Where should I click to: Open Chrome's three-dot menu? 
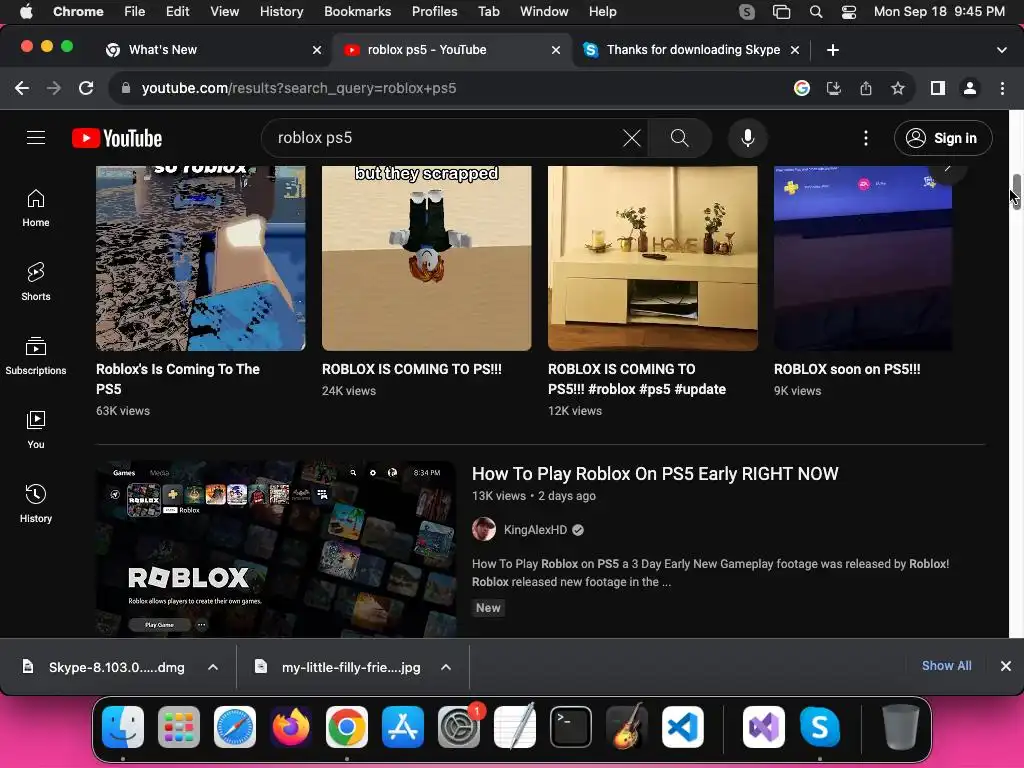1002,88
